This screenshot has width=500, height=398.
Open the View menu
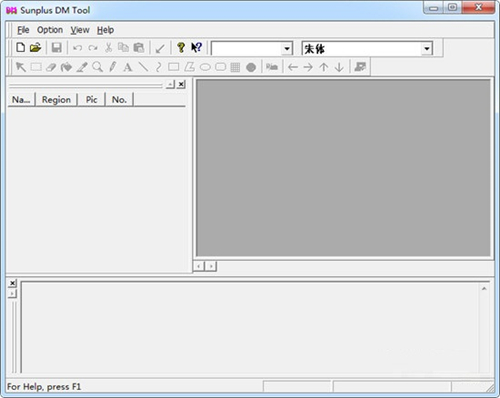pyautogui.click(x=80, y=30)
